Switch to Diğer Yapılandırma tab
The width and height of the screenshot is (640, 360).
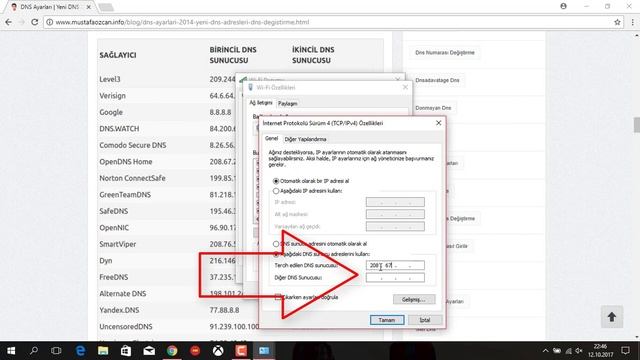(305, 139)
